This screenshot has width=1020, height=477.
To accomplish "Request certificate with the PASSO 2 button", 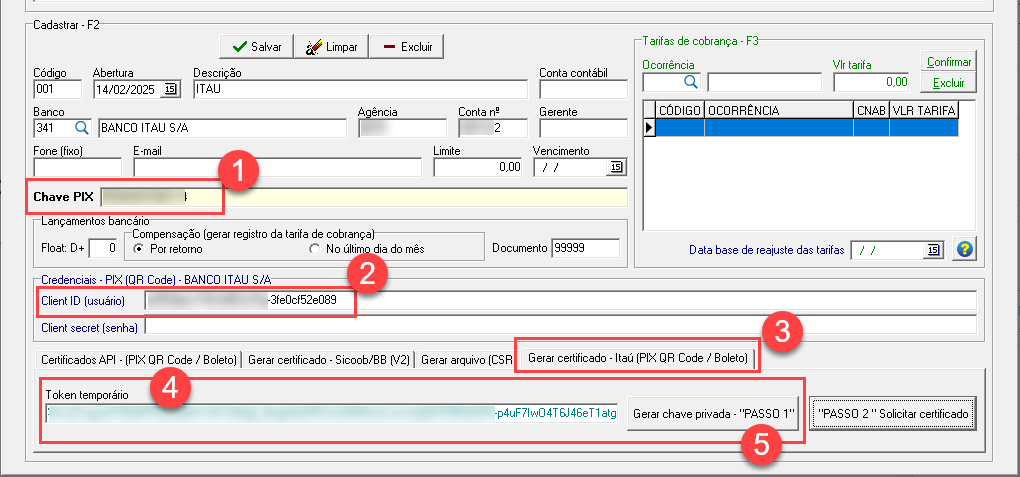I will click(894, 413).
